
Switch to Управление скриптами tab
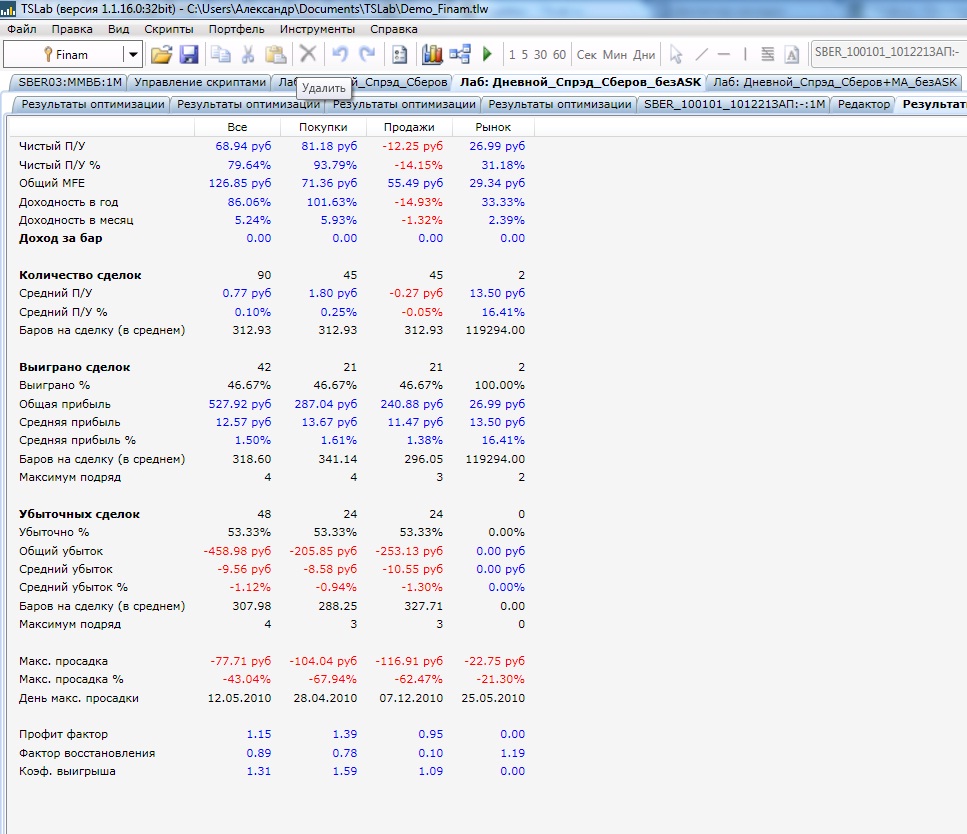200,82
